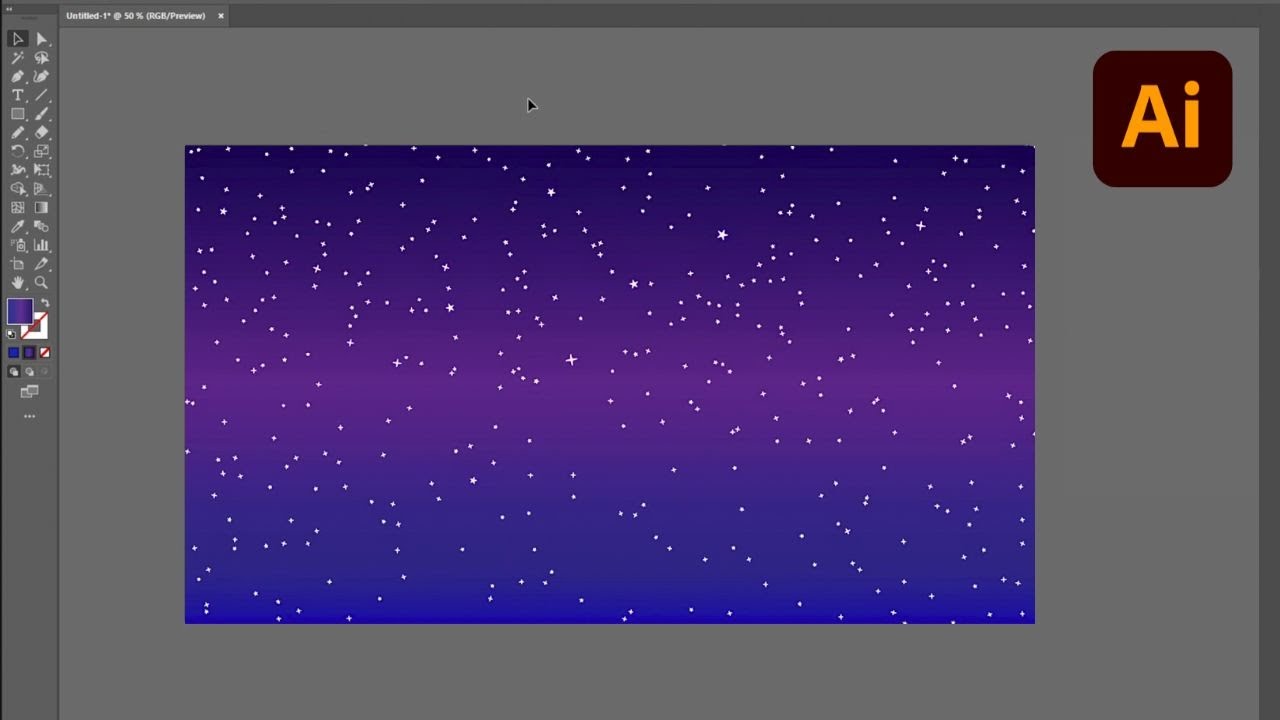Click the gradient Fill color box
The image size is (1280, 720).
[x=20, y=312]
